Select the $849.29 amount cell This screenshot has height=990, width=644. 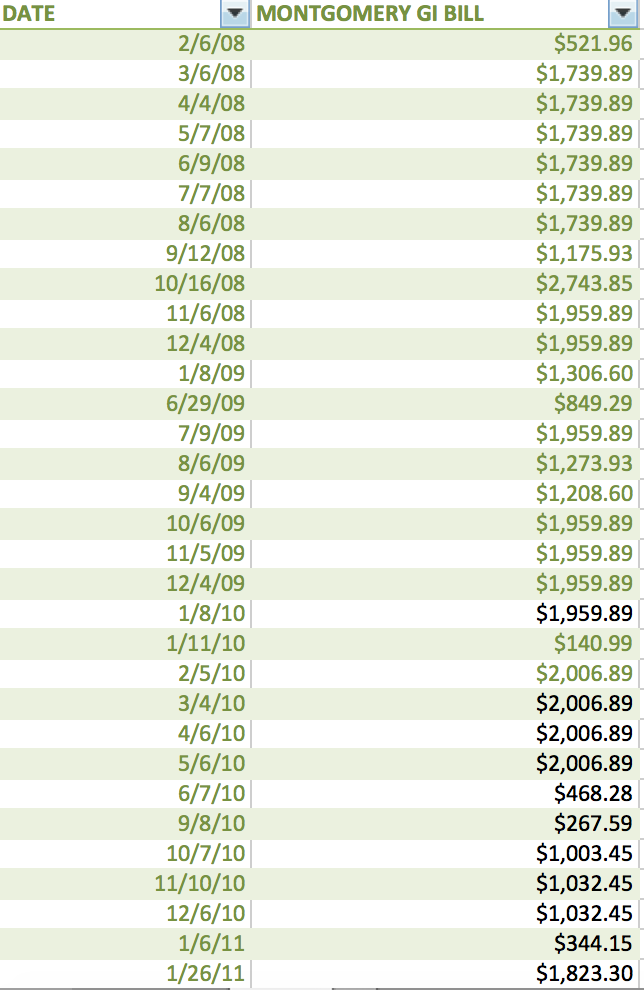[594, 403]
